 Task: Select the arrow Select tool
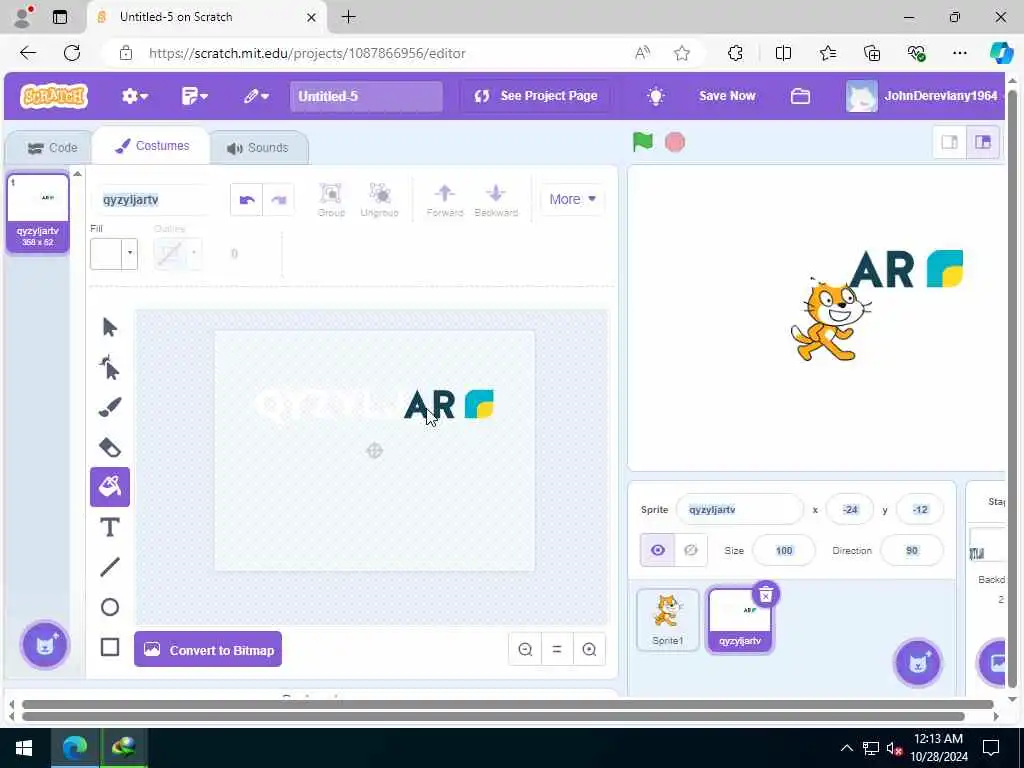(110, 327)
